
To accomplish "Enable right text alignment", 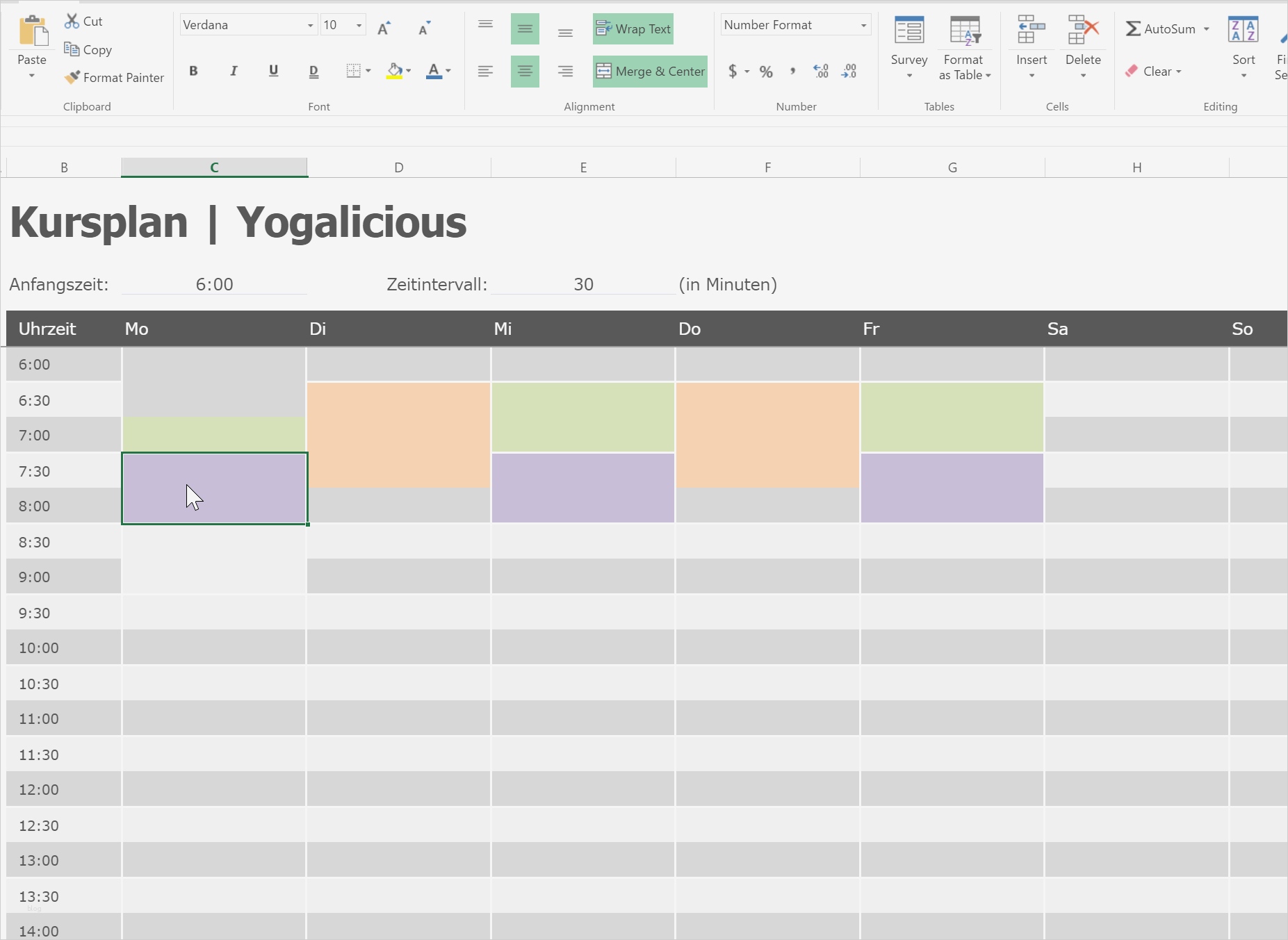I will pos(565,71).
